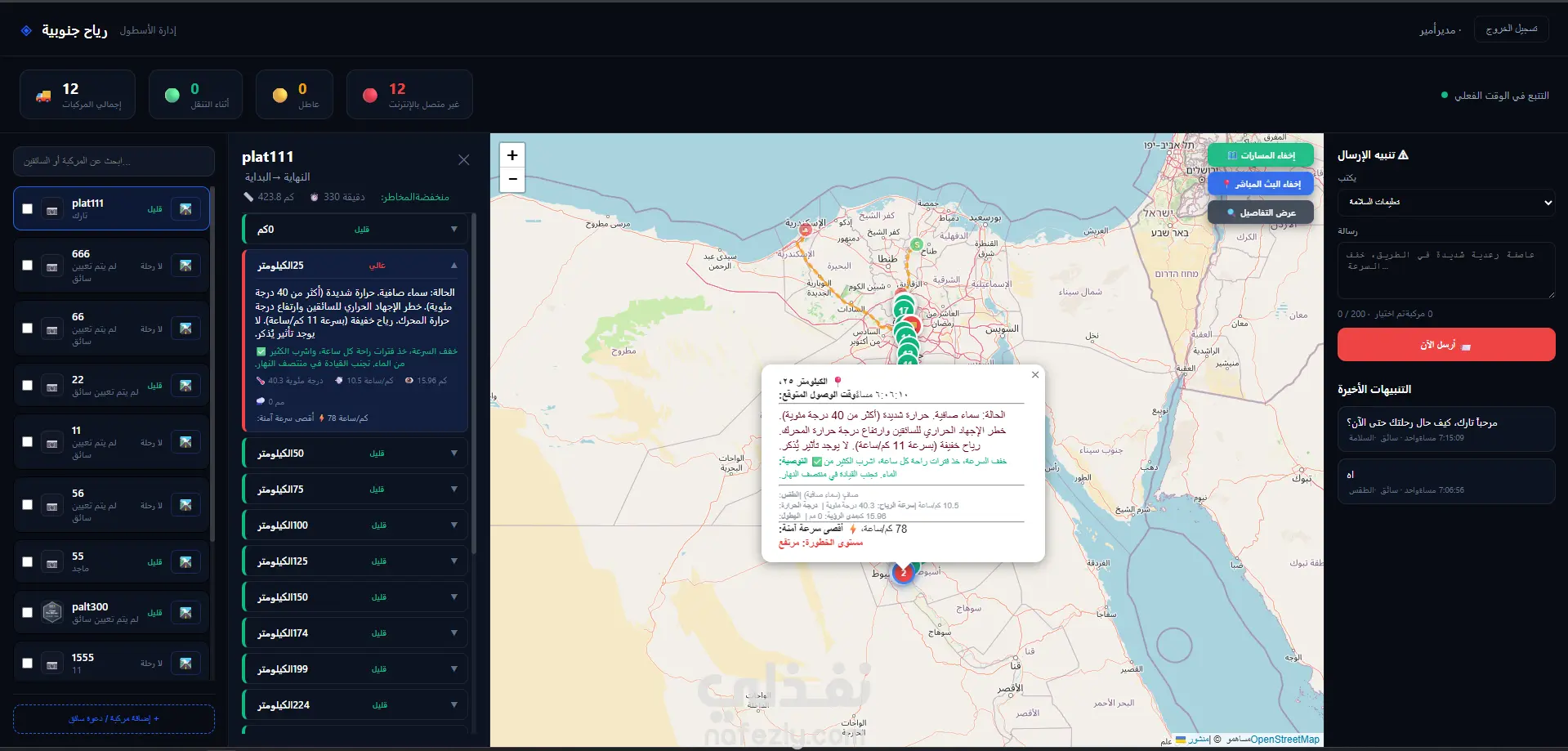Open route view icon for vehicle 55
Screen dimensions: 1568x751
tap(185, 561)
